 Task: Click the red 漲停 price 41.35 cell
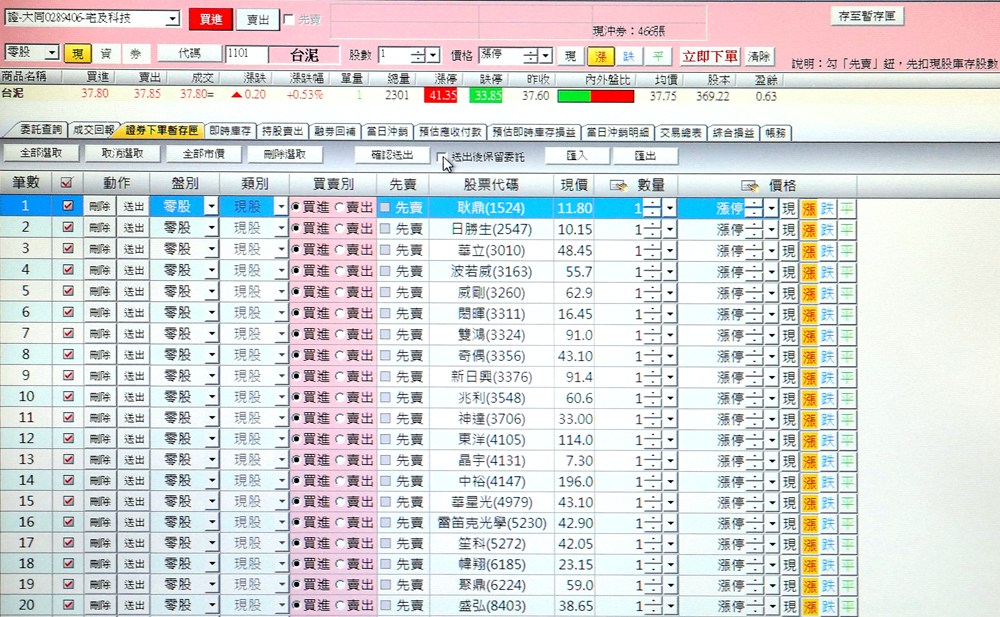(x=442, y=96)
